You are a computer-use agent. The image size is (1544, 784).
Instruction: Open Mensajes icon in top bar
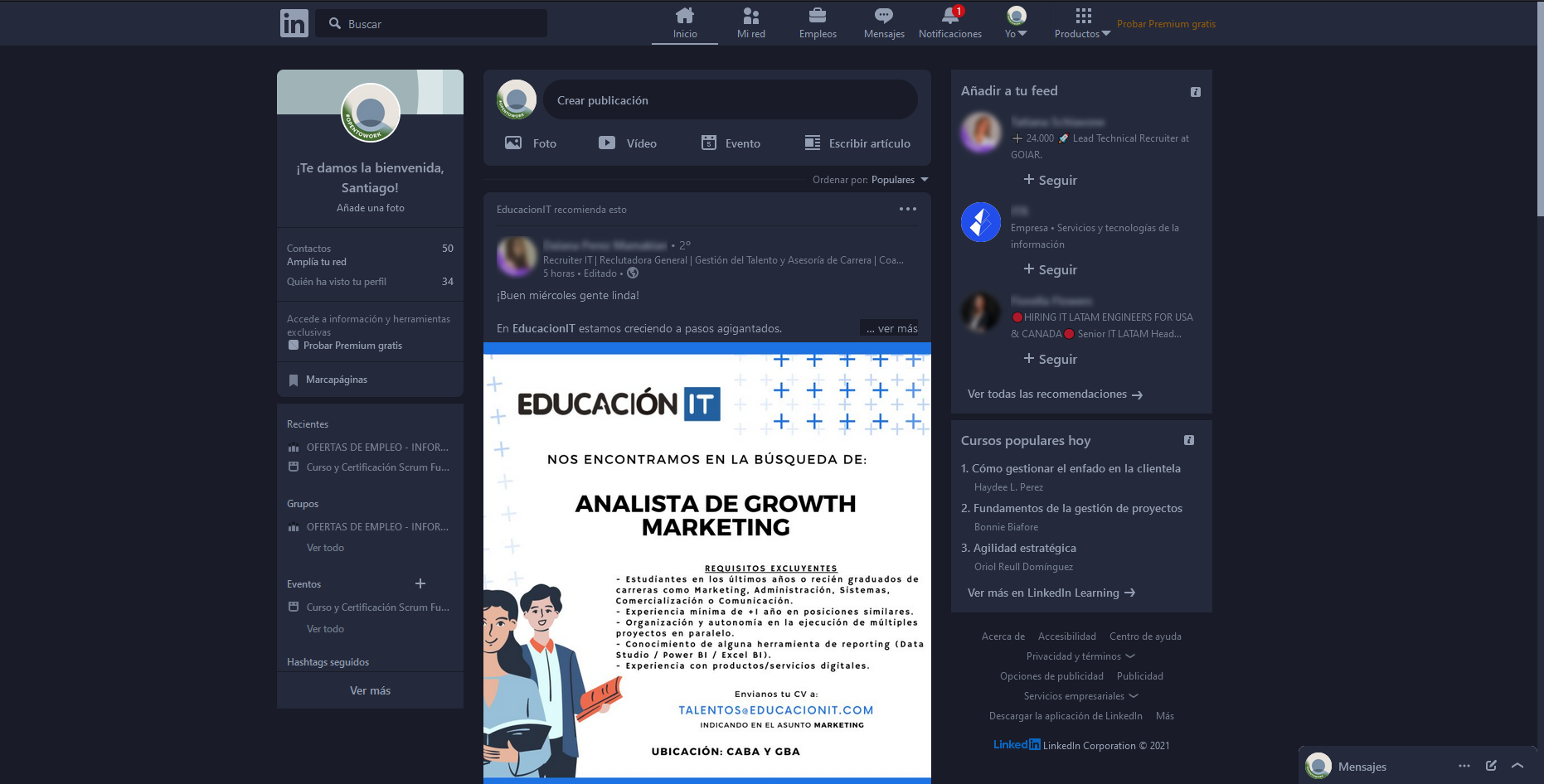[884, 23]
